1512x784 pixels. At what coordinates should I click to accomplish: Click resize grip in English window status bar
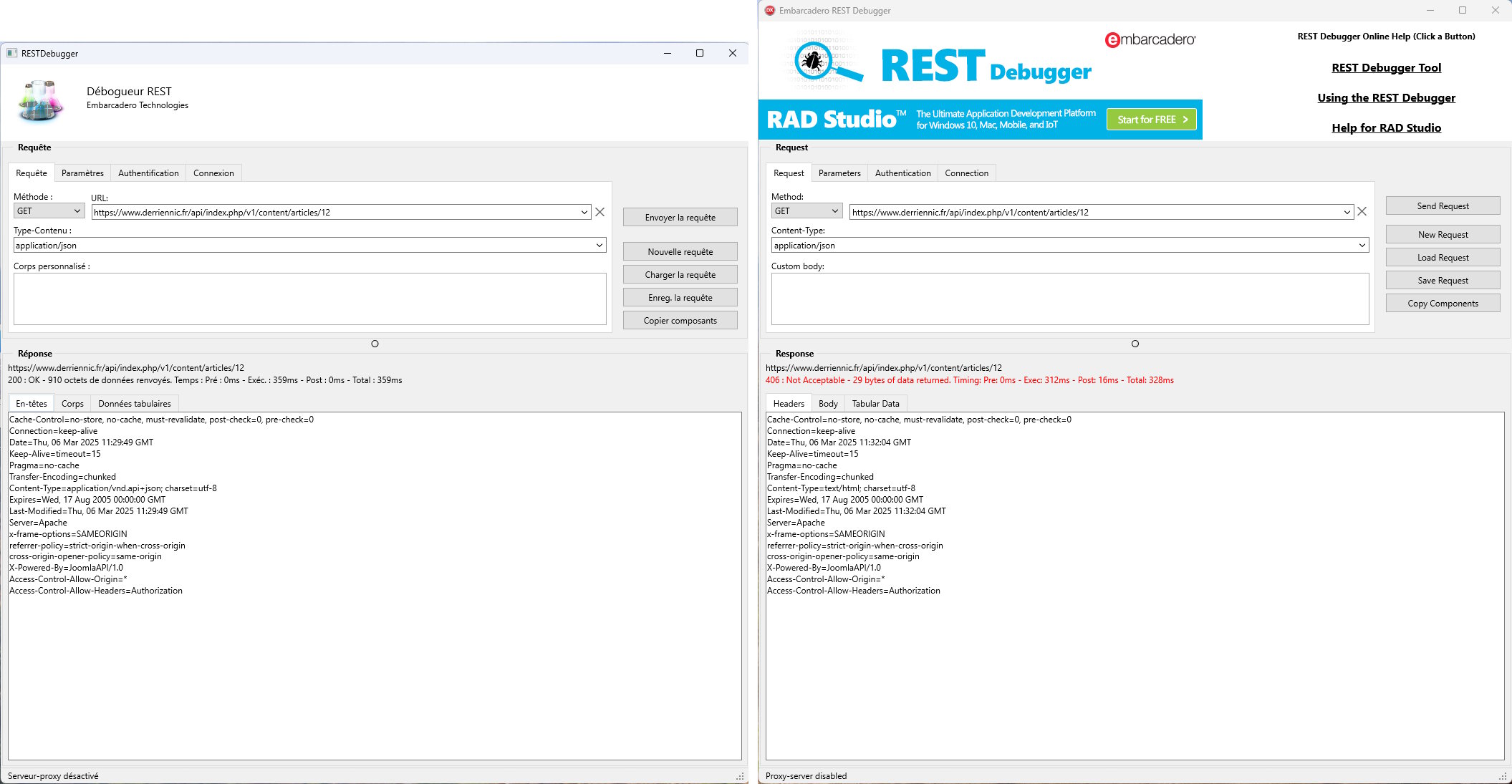click(x=1503, y=776)
